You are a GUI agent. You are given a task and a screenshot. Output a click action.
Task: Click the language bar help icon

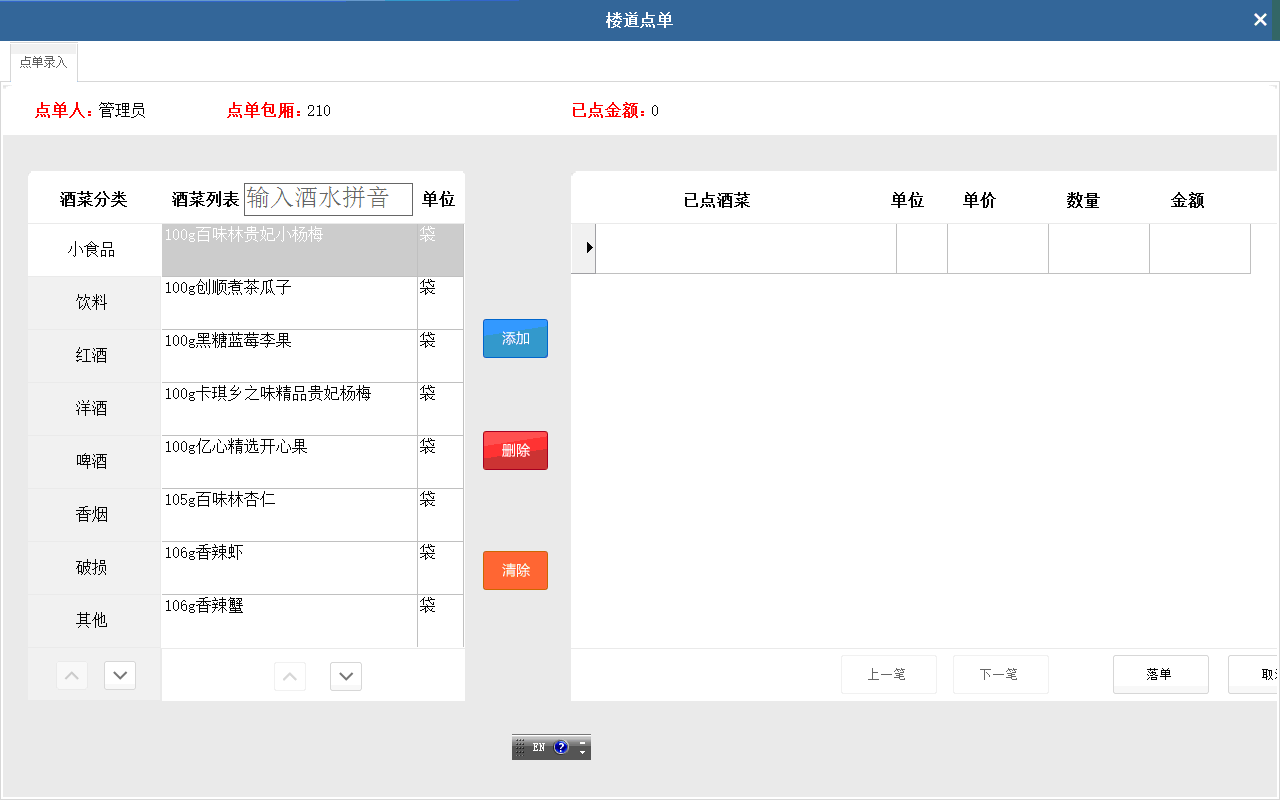[561, 747]
